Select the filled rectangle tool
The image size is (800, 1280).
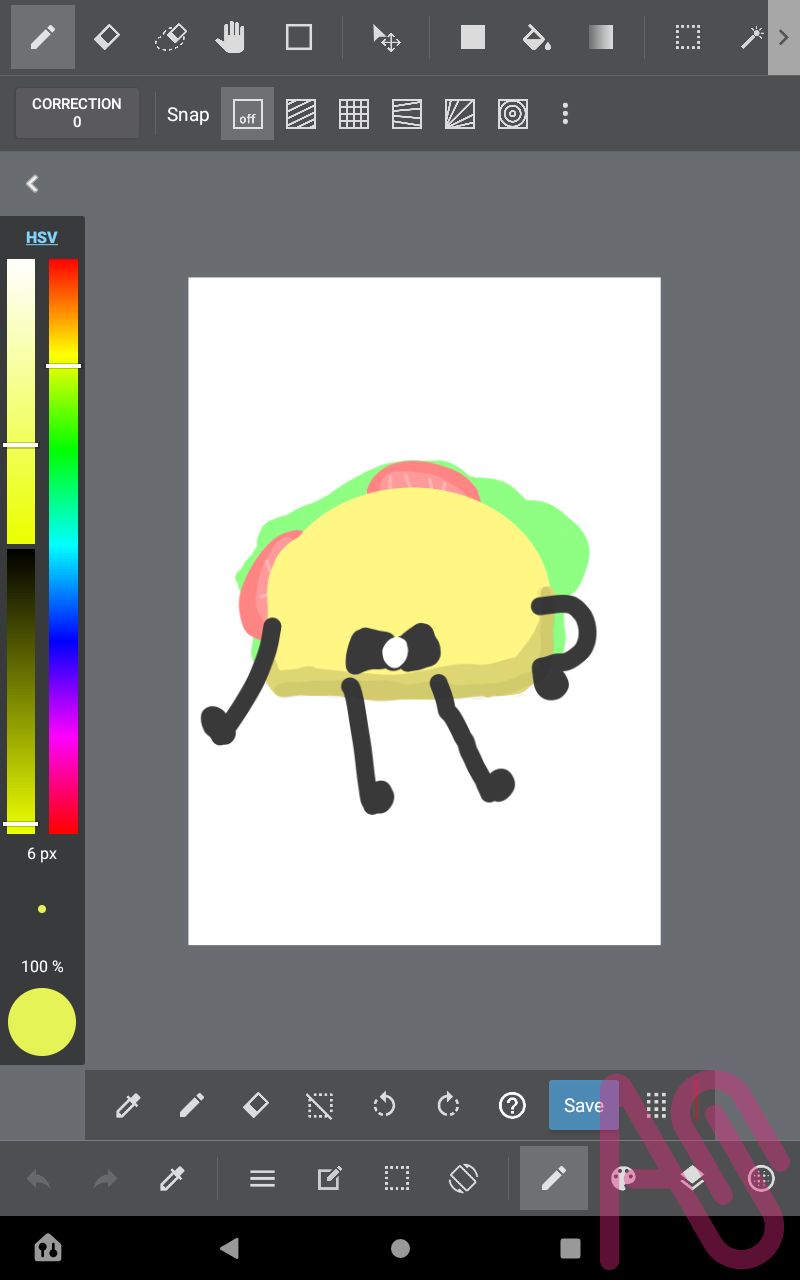coord(472,38)
